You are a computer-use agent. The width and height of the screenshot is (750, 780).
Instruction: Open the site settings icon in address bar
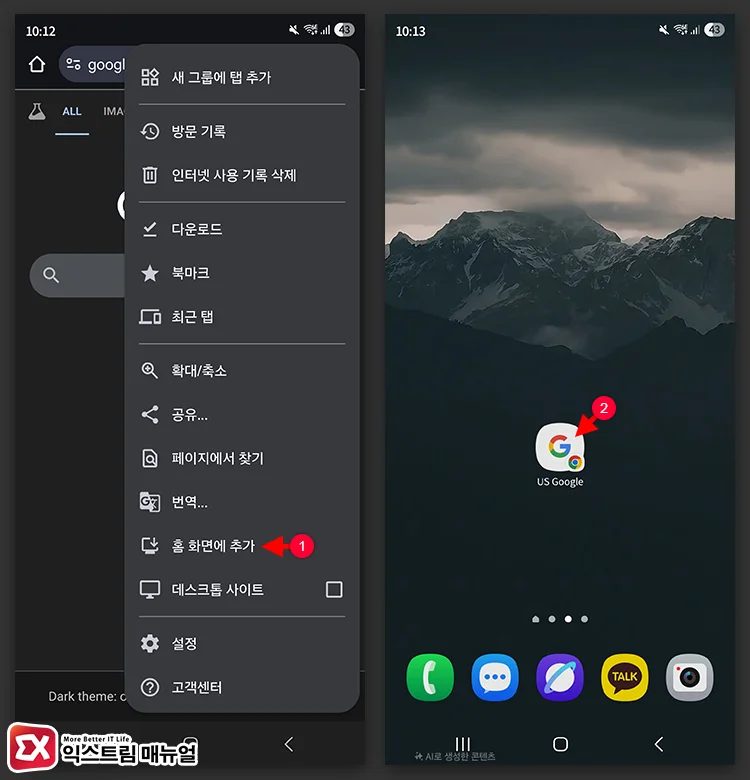coord(74,64)
